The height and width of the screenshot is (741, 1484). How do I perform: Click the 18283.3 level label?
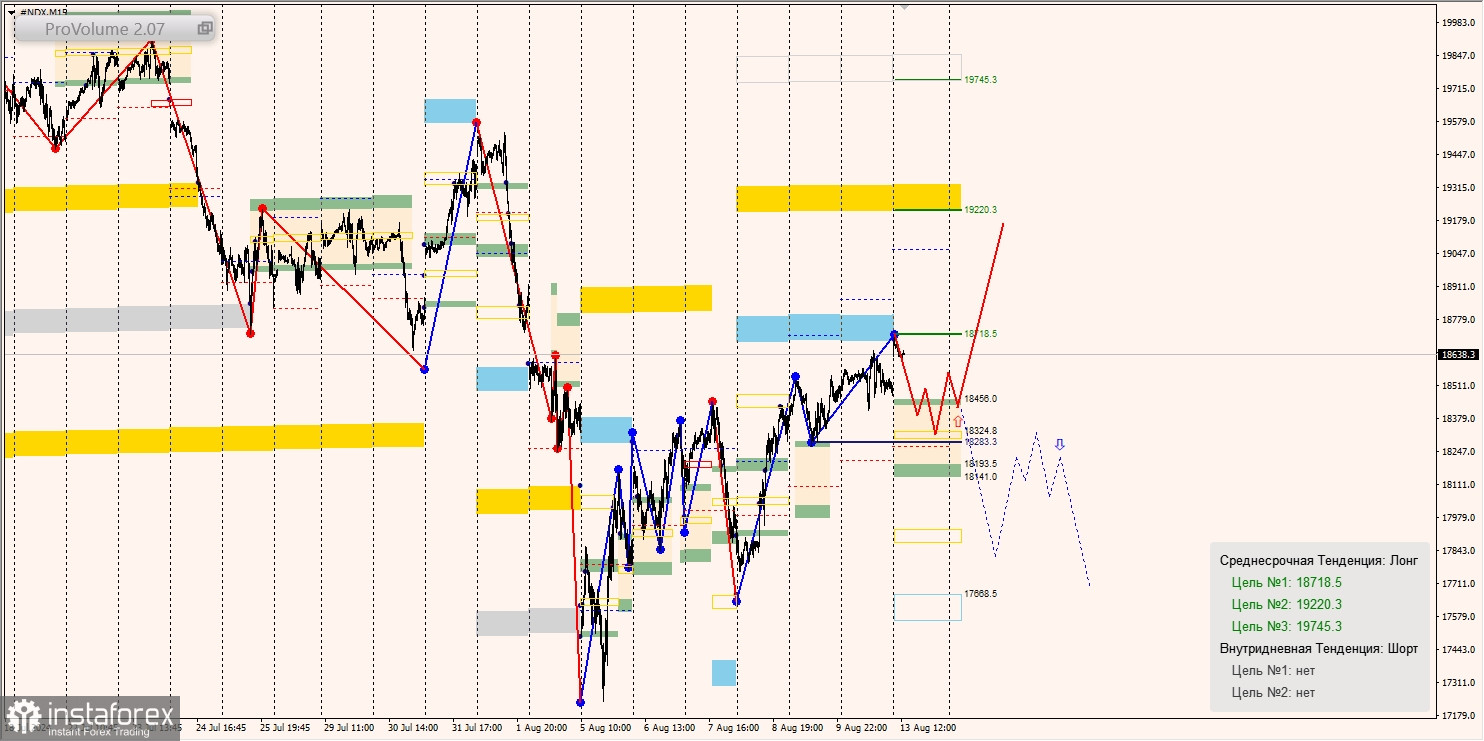[x=980, y=441]
